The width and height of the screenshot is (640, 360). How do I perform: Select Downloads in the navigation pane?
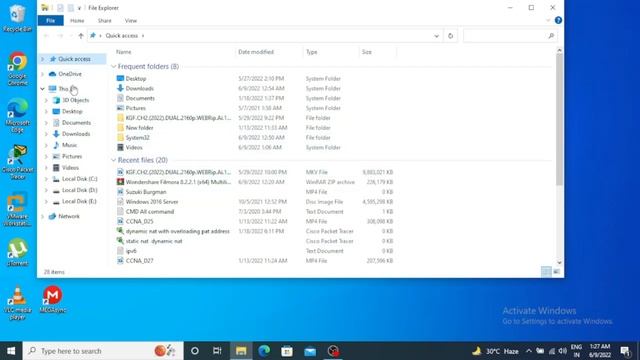coord(76,134)
